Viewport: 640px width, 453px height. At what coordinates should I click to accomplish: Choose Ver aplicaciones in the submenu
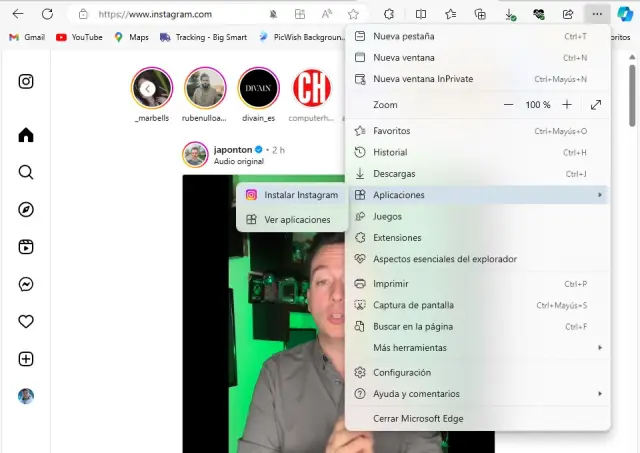click(297, 219)
